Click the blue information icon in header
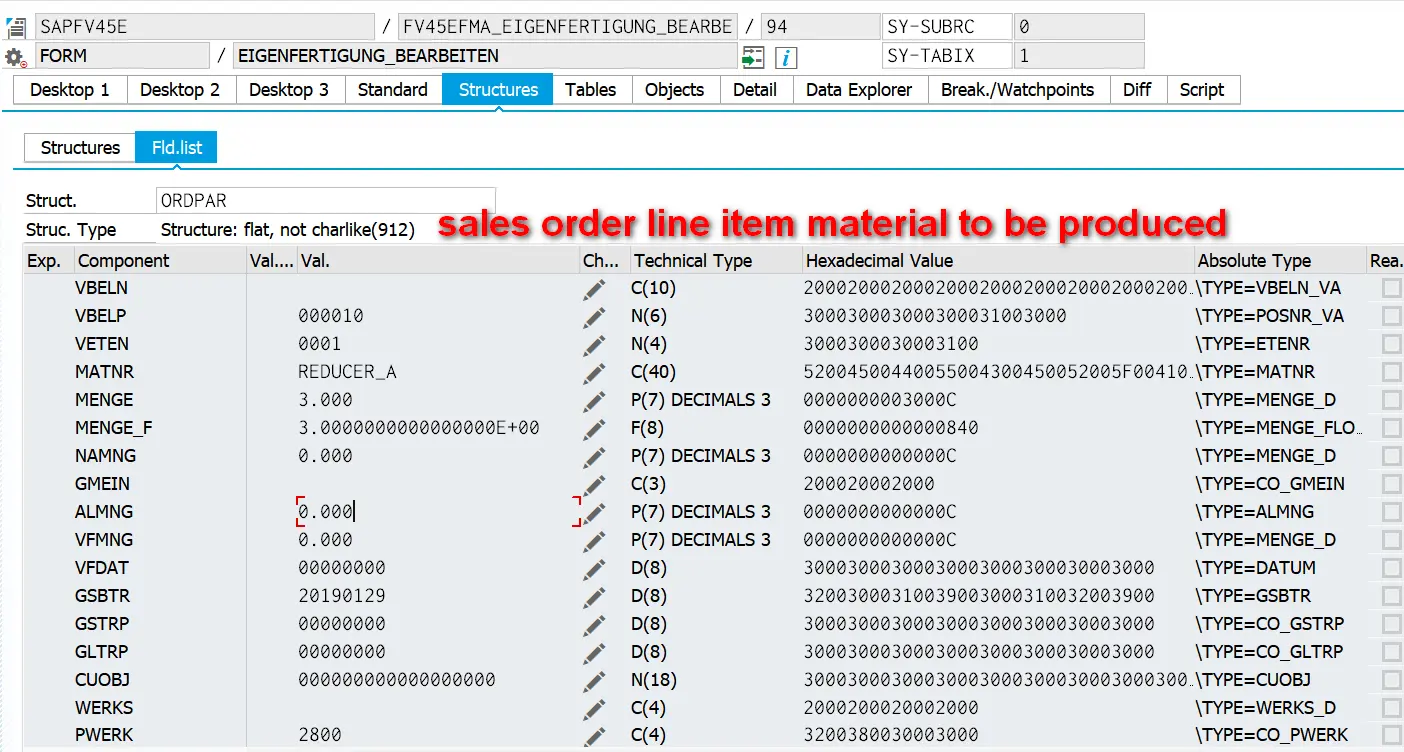This screenshot has width=1404, height=752. [786, 57]
